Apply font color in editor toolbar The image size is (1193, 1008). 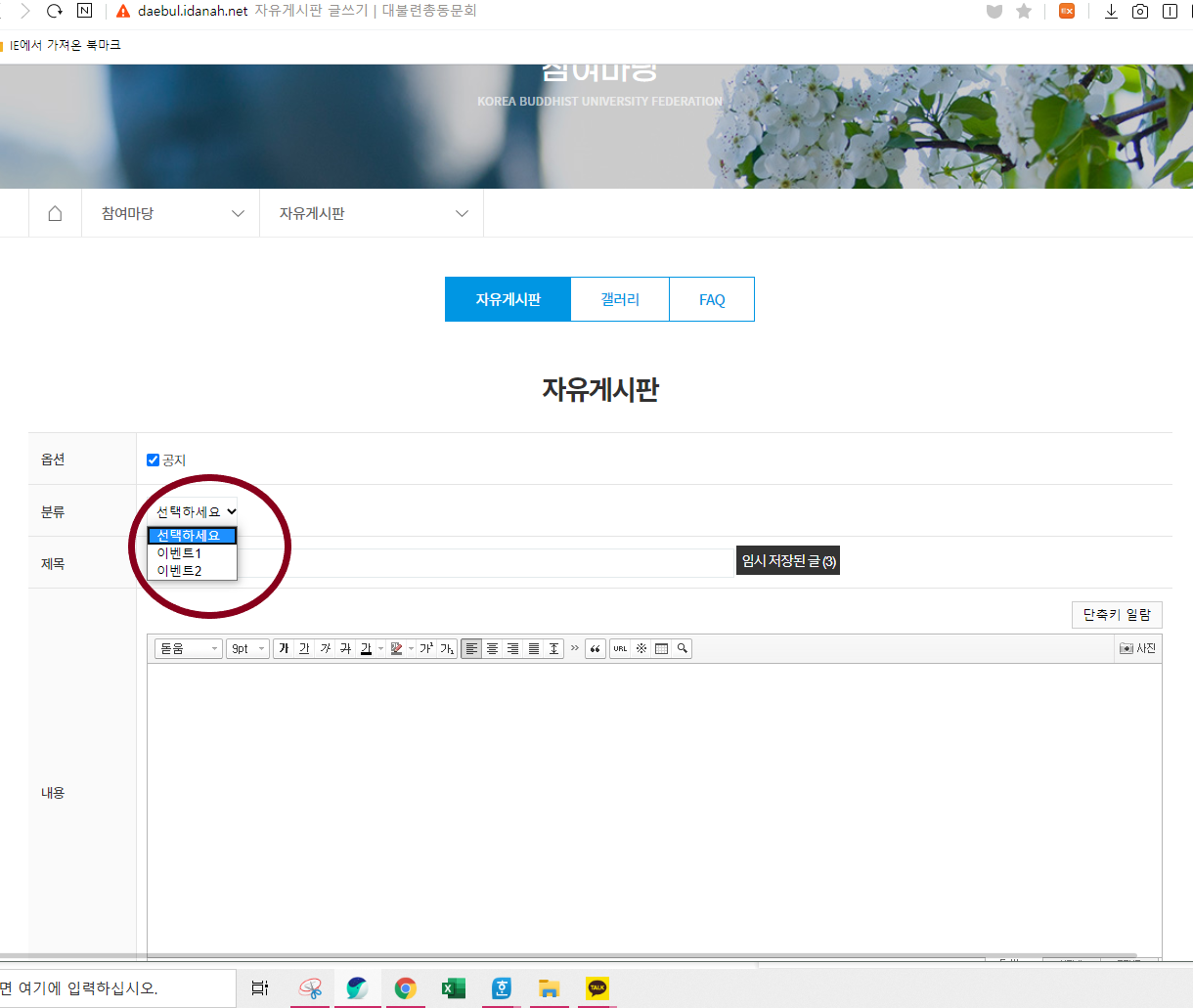pyautogui.click(x=366, y=648)
